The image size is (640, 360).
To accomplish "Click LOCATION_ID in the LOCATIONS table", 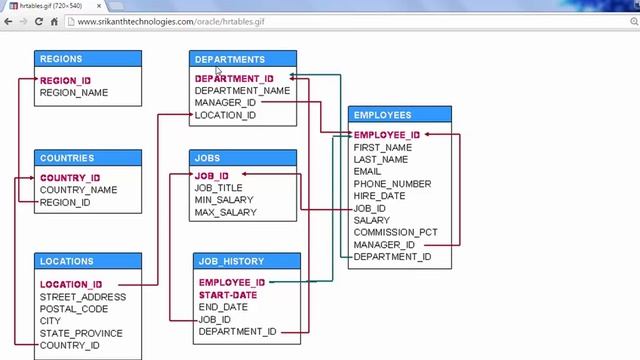I will tap(71, 284).
